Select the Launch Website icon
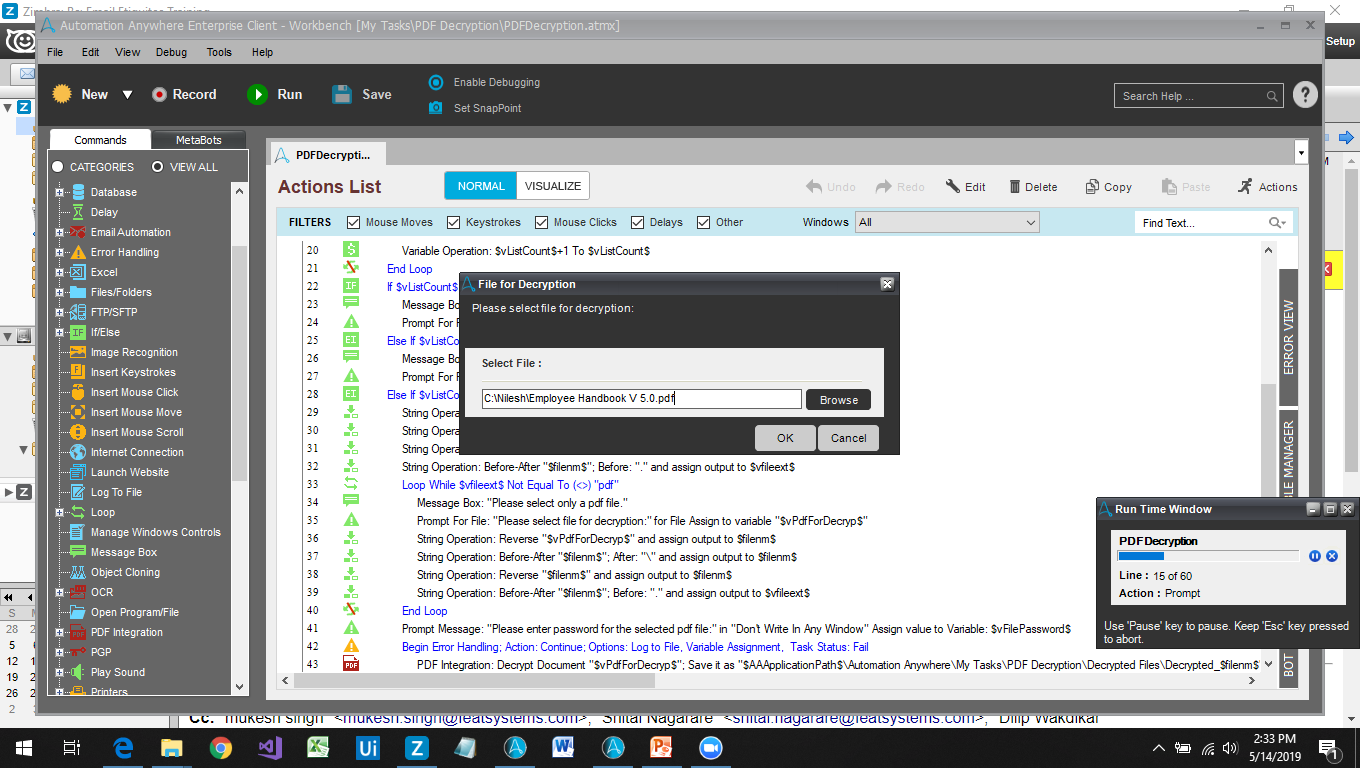The height and width of the screenshot is (768, 1360). pos(78,472)
